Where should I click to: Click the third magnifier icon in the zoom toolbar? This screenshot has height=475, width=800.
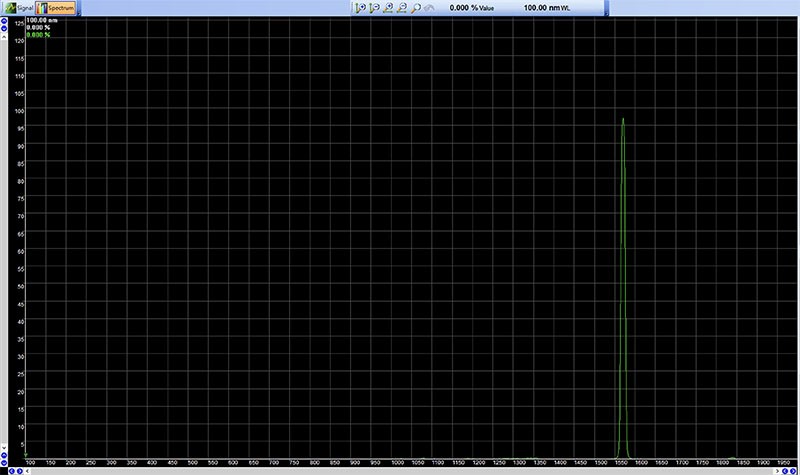pyautogui.click(x=388, y=7)
